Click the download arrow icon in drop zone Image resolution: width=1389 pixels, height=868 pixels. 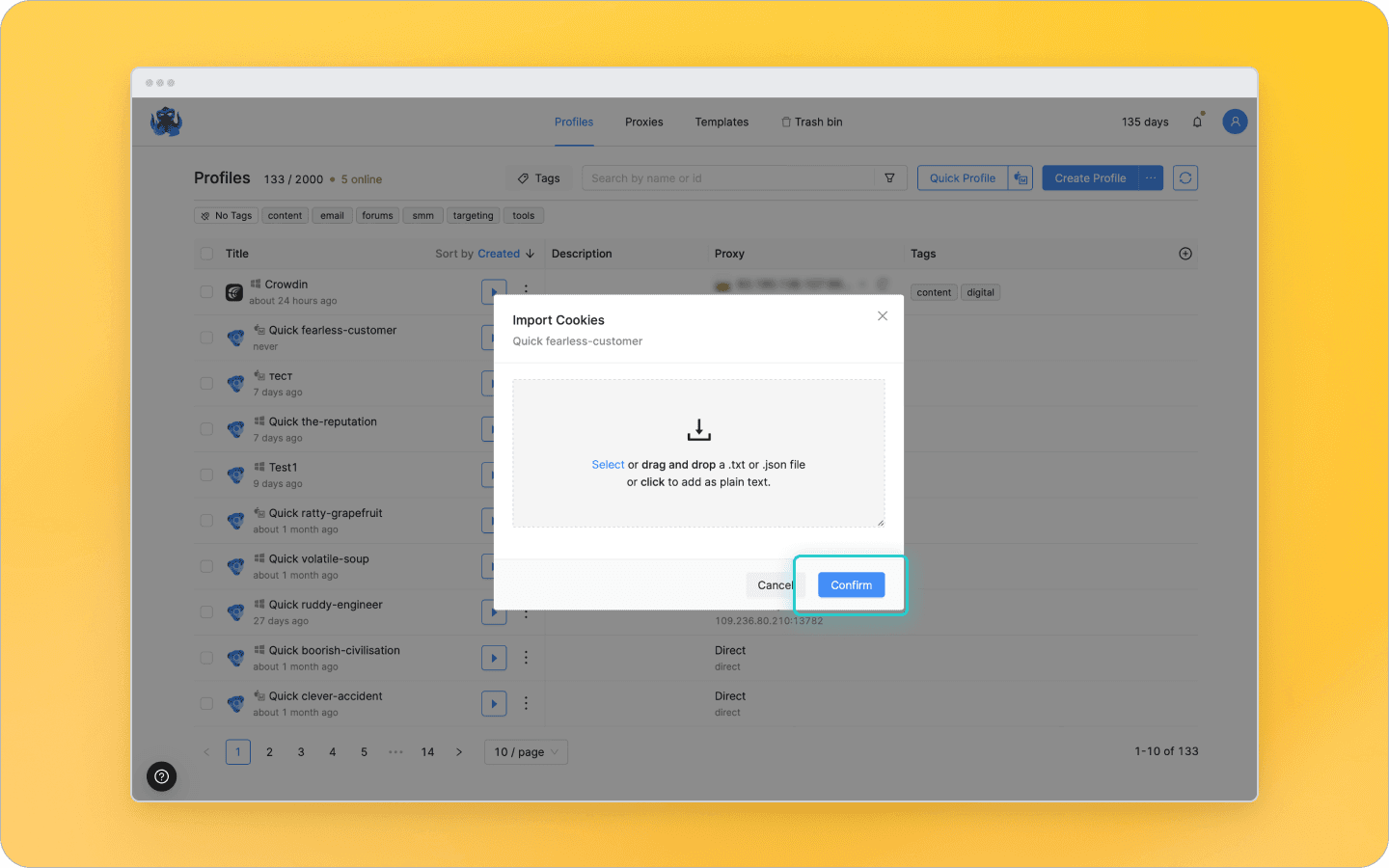[x=698, y=430]
